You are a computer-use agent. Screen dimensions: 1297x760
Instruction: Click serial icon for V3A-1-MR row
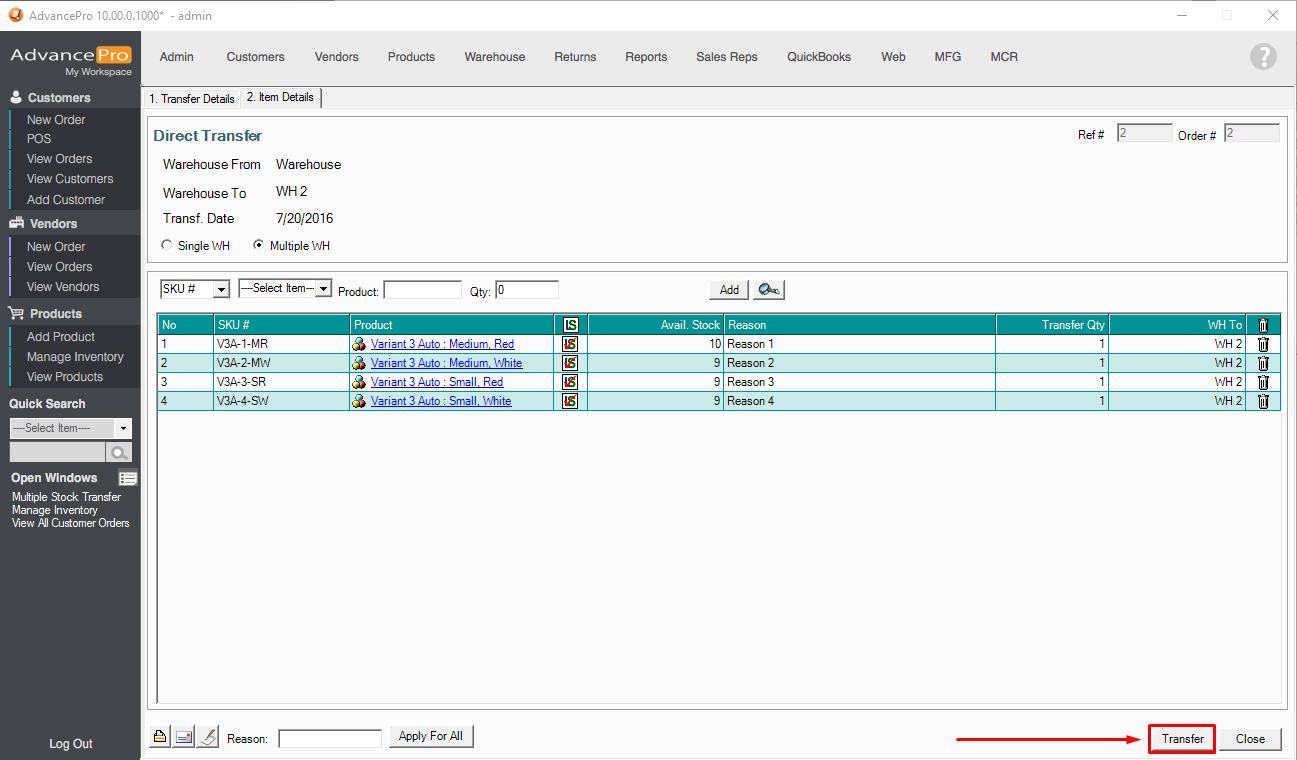pos(570,344)
